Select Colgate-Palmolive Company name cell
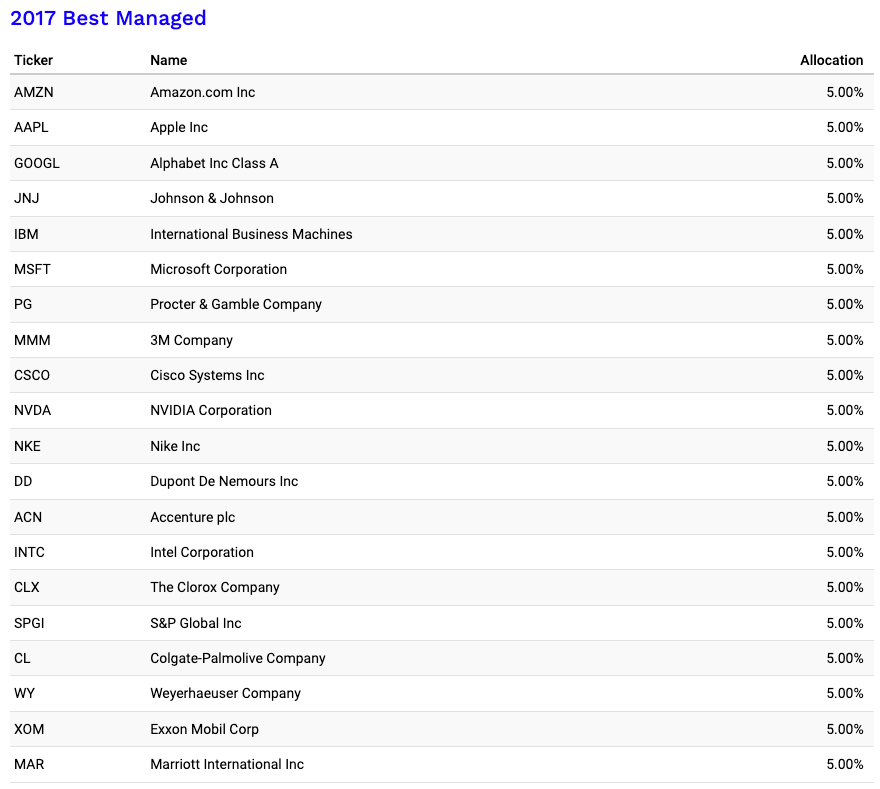880x789 pixels. point(237,658)
